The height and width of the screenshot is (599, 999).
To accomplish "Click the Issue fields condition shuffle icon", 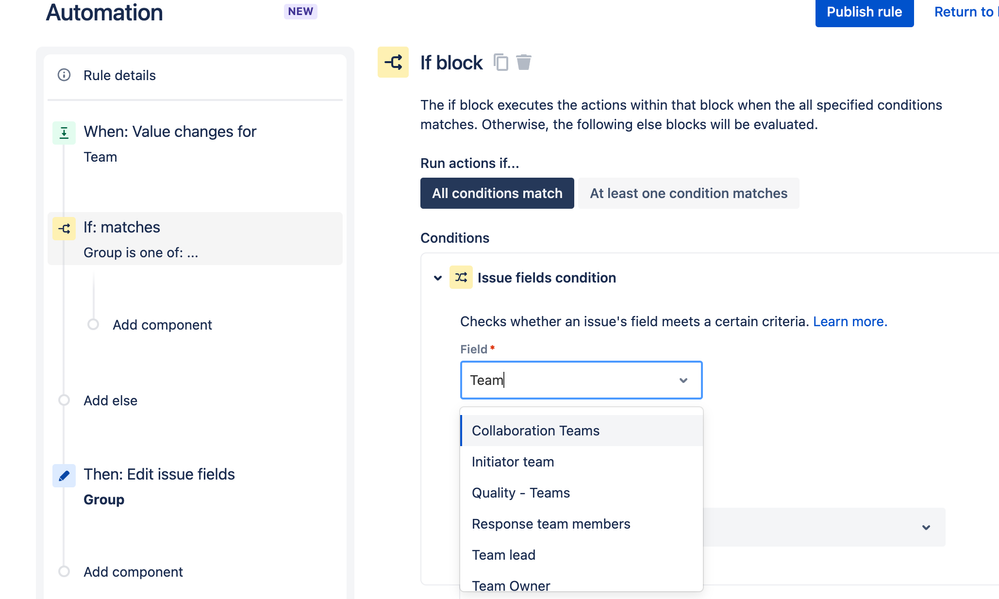I will pos(461,277).
